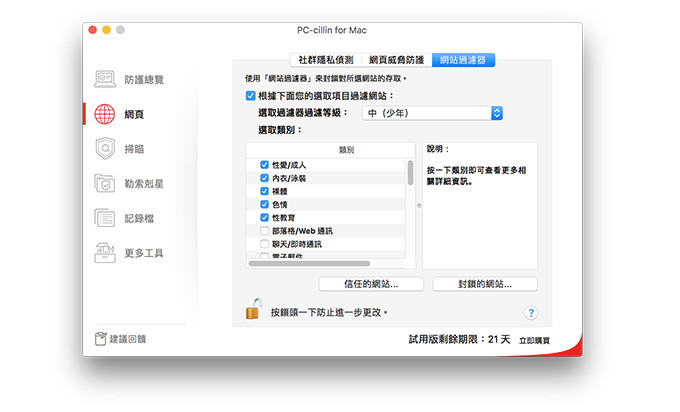Switch to the 網頁威脅防護 tab
The height and width of the screenshot is (412, 680).
[396, 60]
